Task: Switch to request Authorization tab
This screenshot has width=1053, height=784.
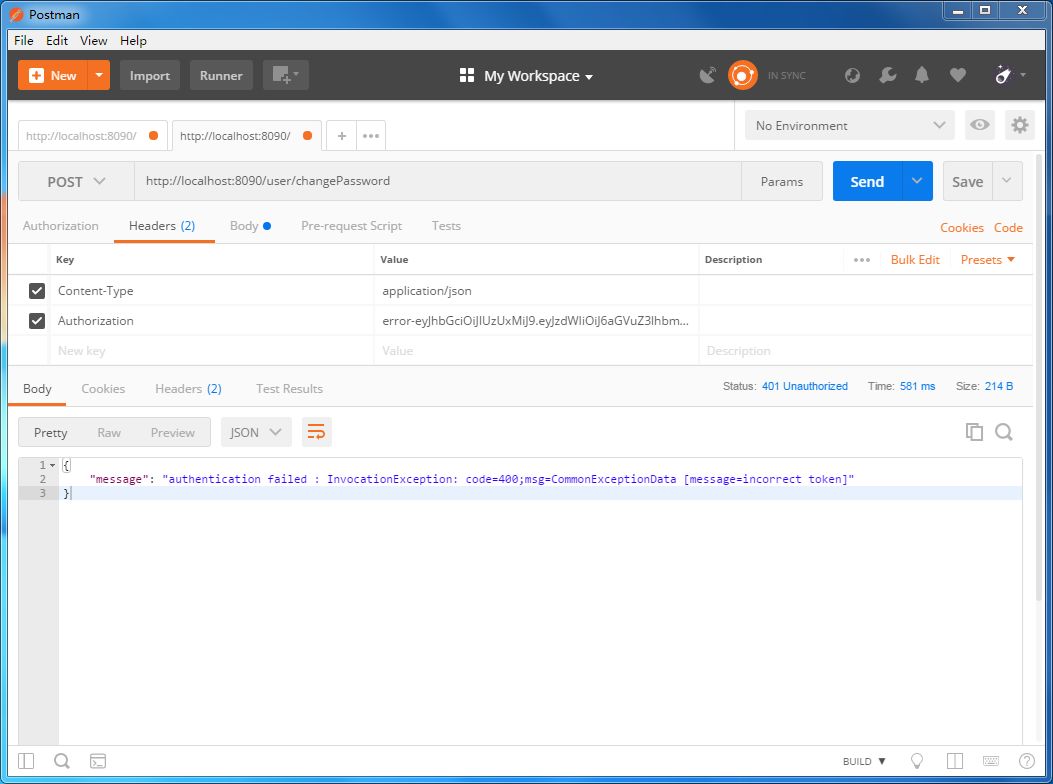Action: (60, 226)
